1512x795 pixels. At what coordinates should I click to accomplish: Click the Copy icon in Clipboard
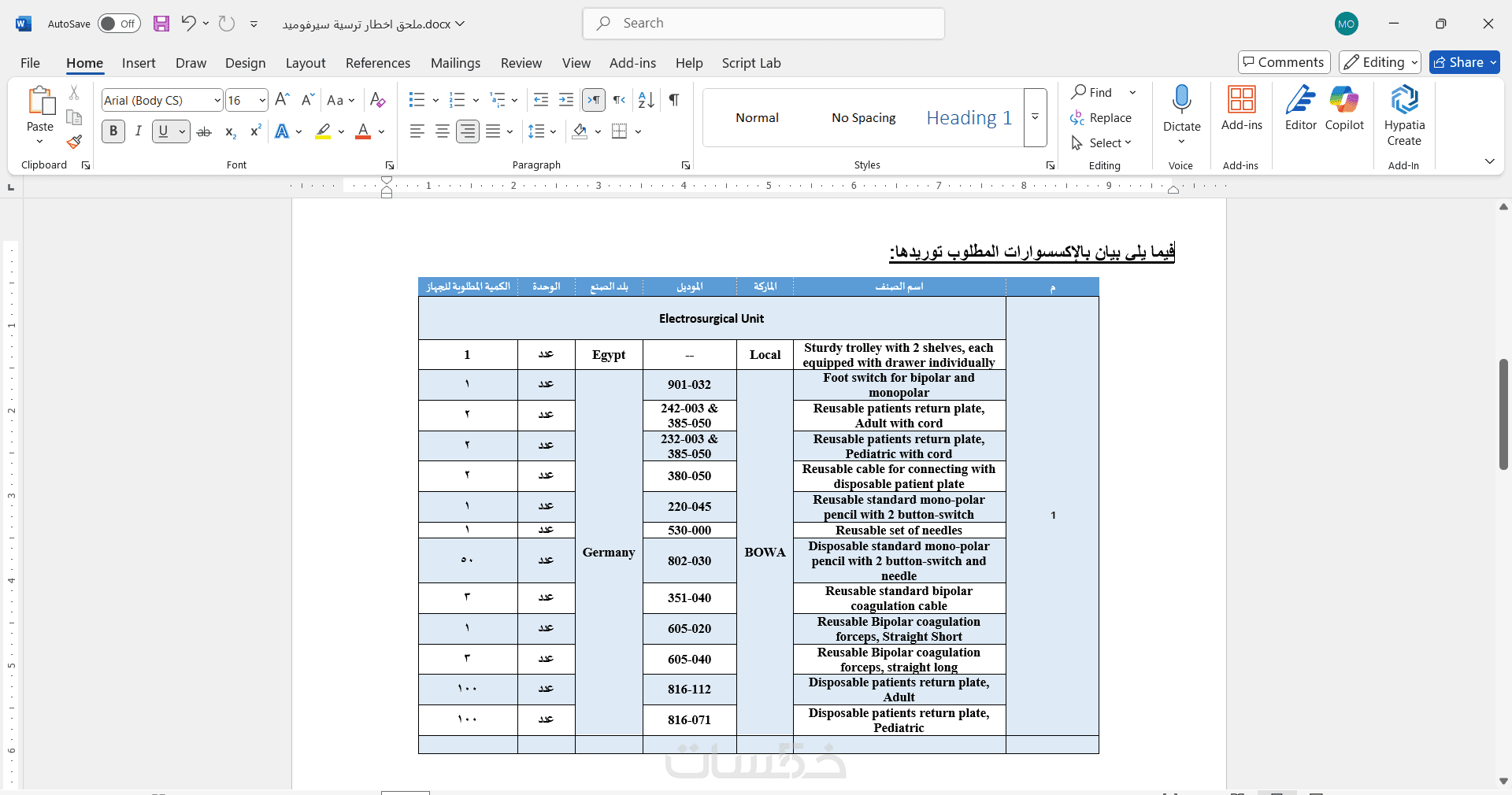74,117
